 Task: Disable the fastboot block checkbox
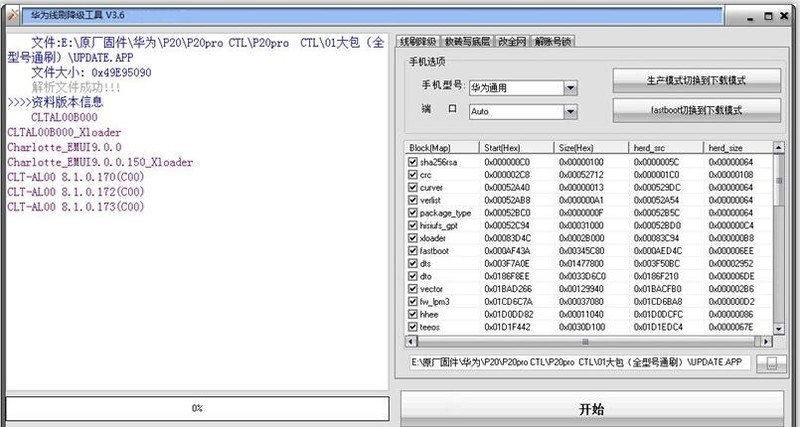point(413,250)
